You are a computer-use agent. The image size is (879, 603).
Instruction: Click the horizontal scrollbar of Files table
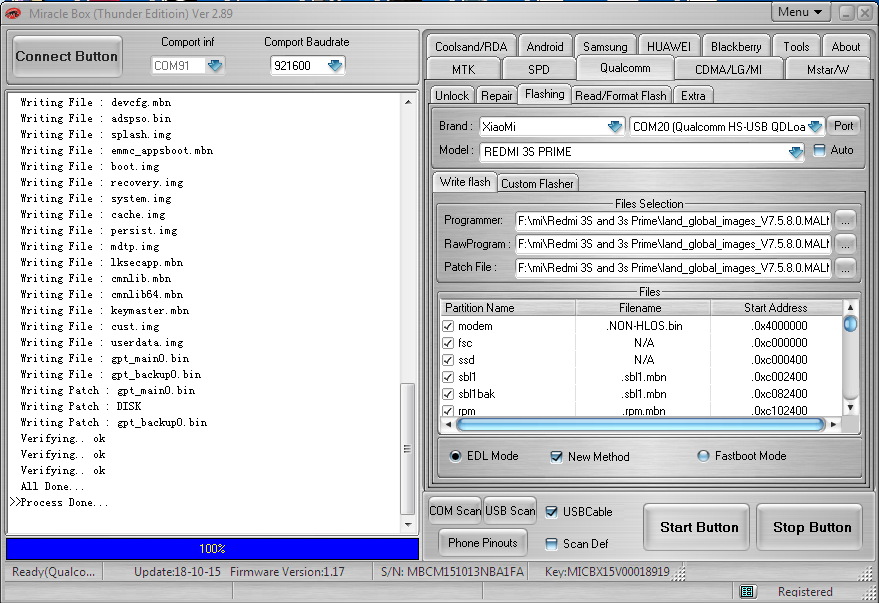pos(640,424)
